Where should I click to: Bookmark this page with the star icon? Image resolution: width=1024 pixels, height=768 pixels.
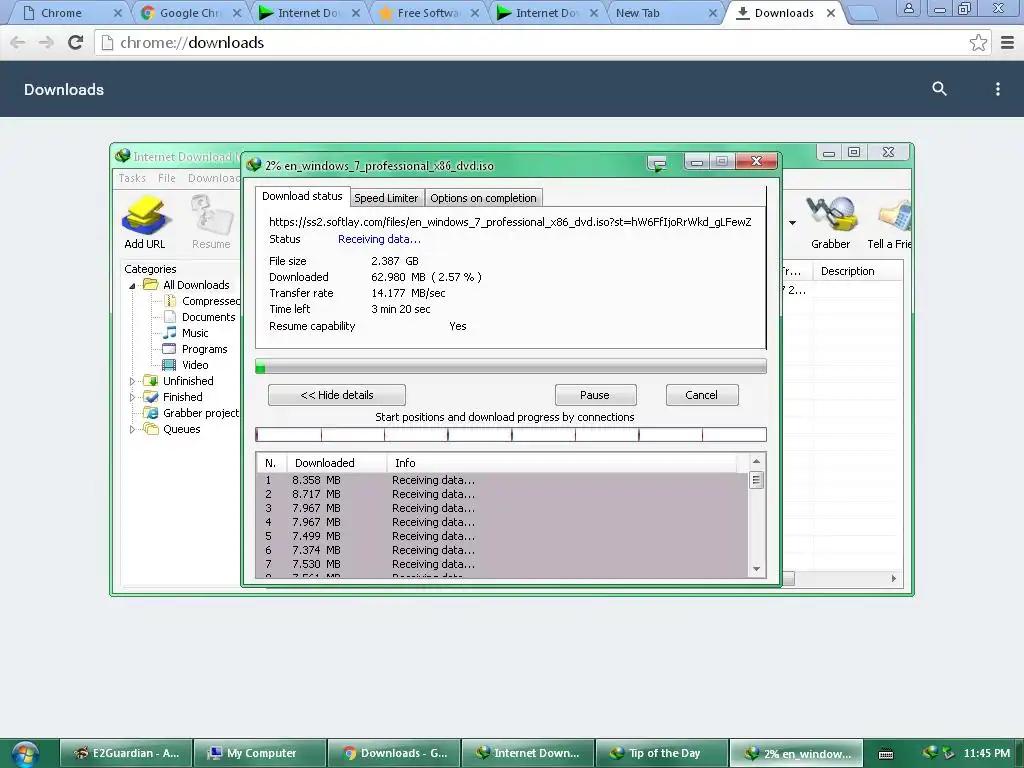pos(978,42)
